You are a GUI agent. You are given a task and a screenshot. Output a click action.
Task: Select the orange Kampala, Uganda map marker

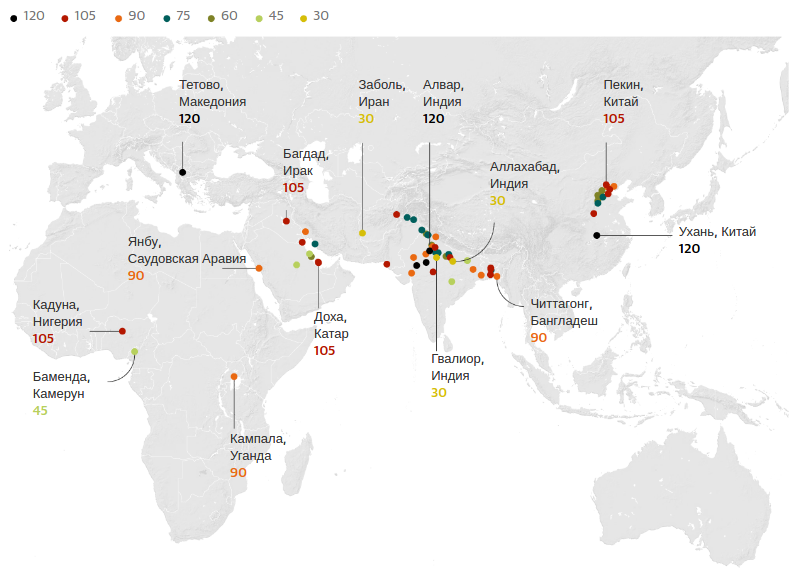(x=234, y=376)
